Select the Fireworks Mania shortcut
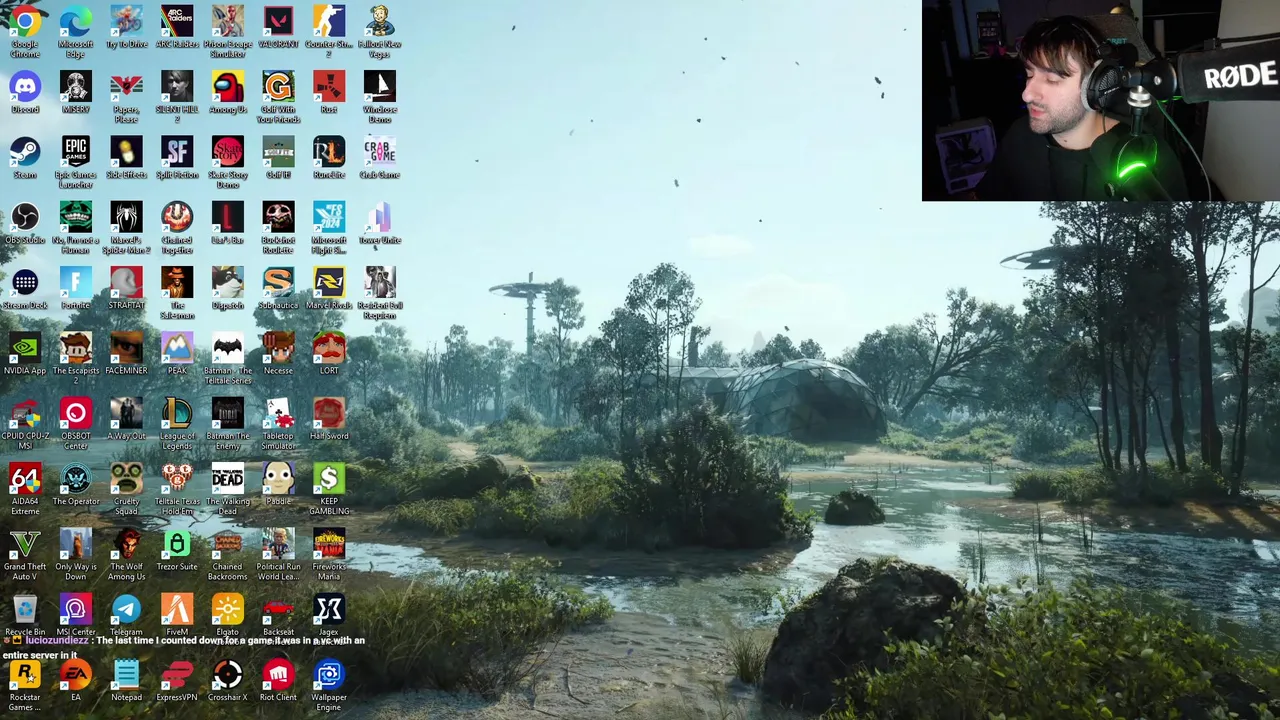This screenshot has width=1280, height=720. click(x=329, y=544)
